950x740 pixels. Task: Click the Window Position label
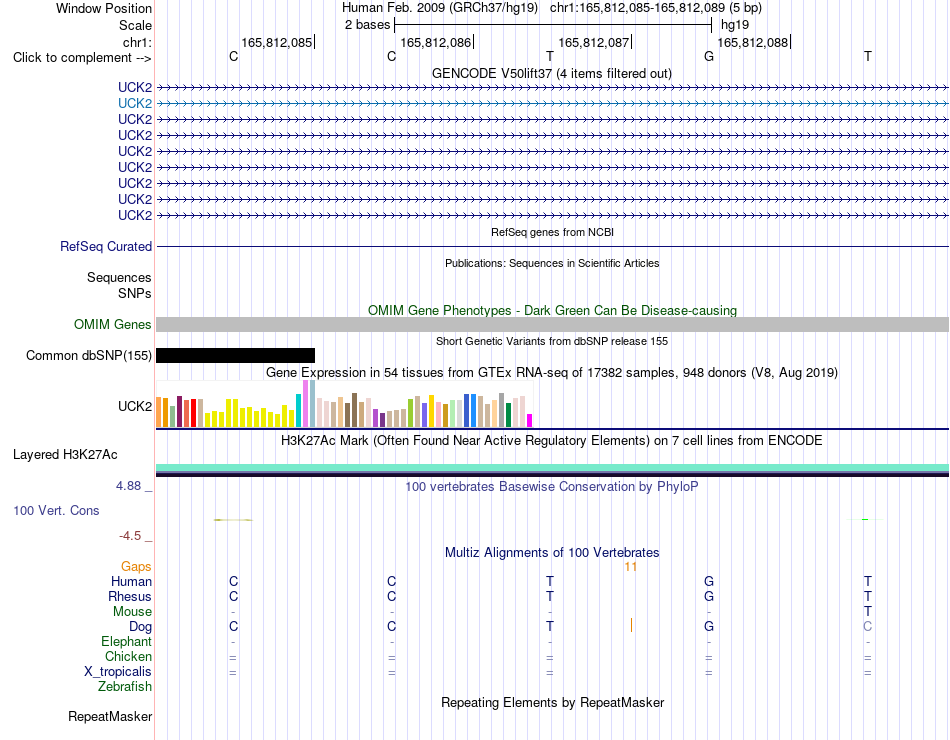[x=104, y=8]
